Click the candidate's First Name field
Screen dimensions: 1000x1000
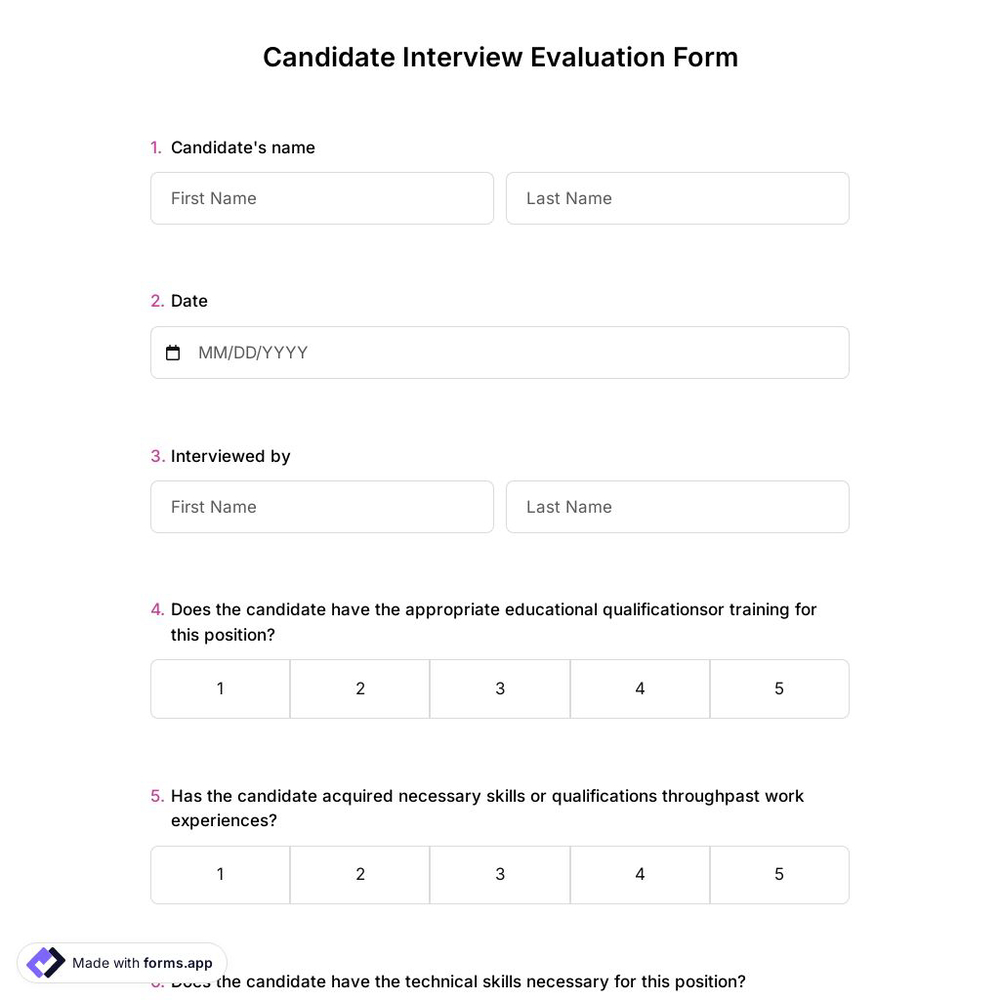pyautogui.click(x=322, y=198)
